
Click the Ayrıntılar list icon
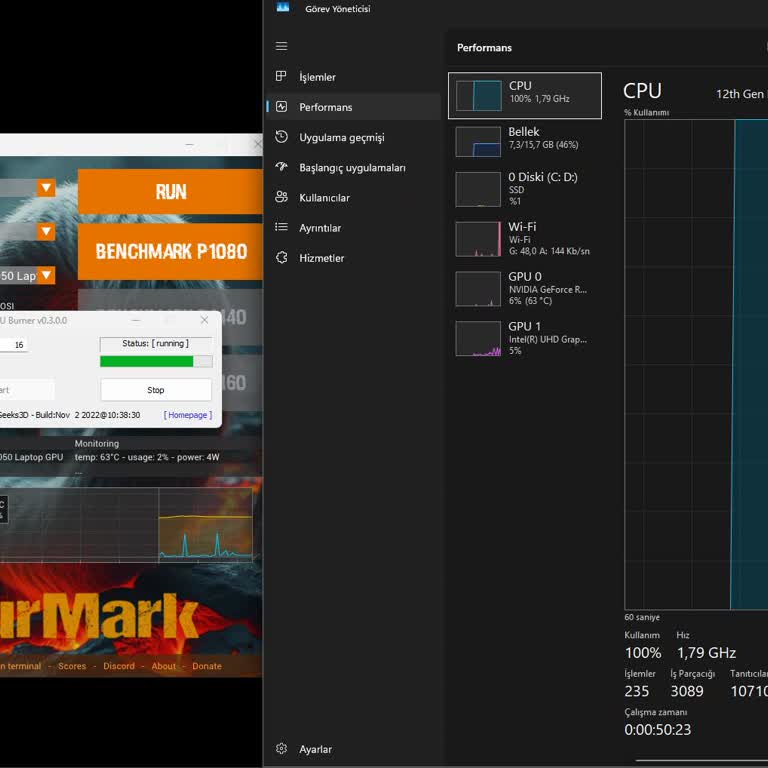click(281, 228)
